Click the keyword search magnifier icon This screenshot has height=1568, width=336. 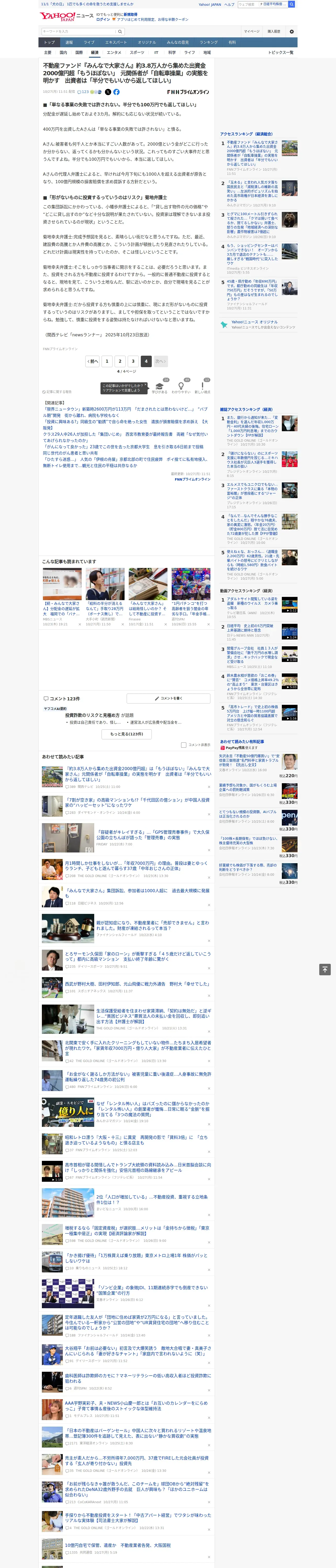coord(120,32)
